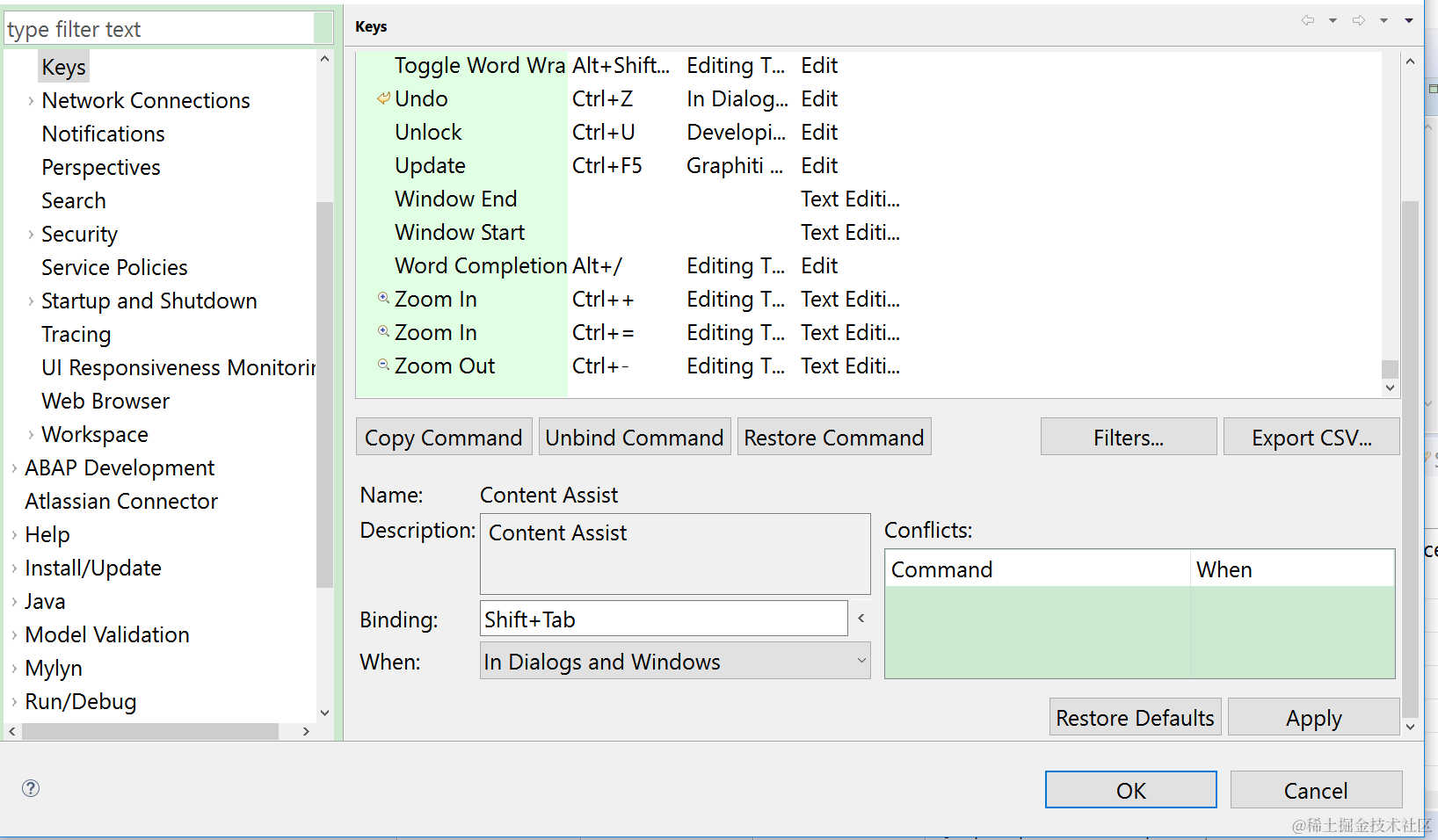Open the Search preference page
1438x840 pixels.
(74, 200)
